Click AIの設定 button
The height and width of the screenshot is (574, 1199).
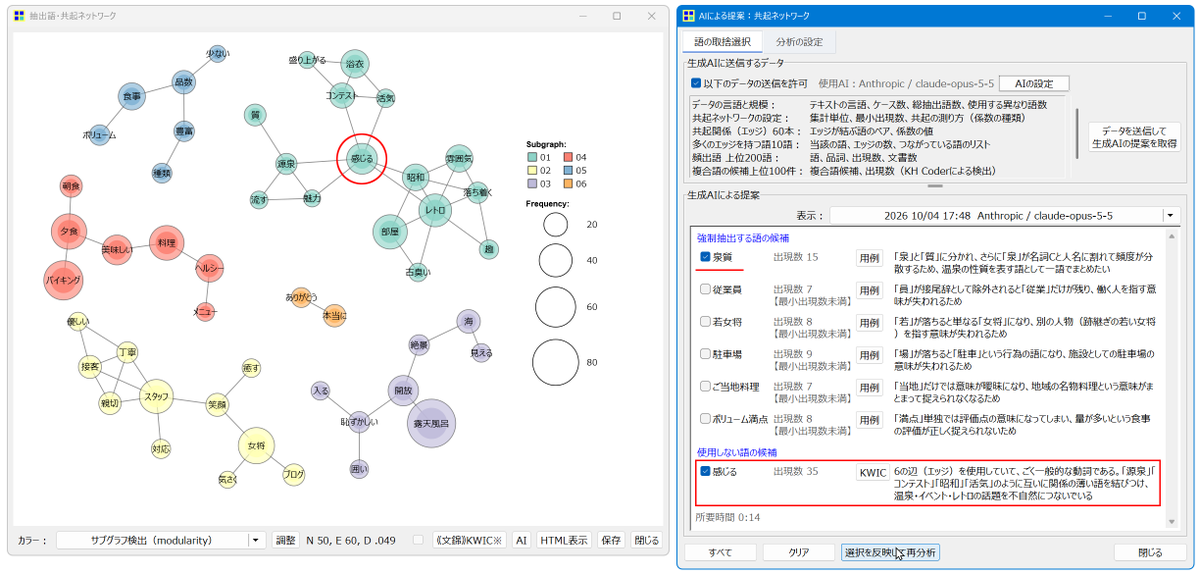[1033, 83]
